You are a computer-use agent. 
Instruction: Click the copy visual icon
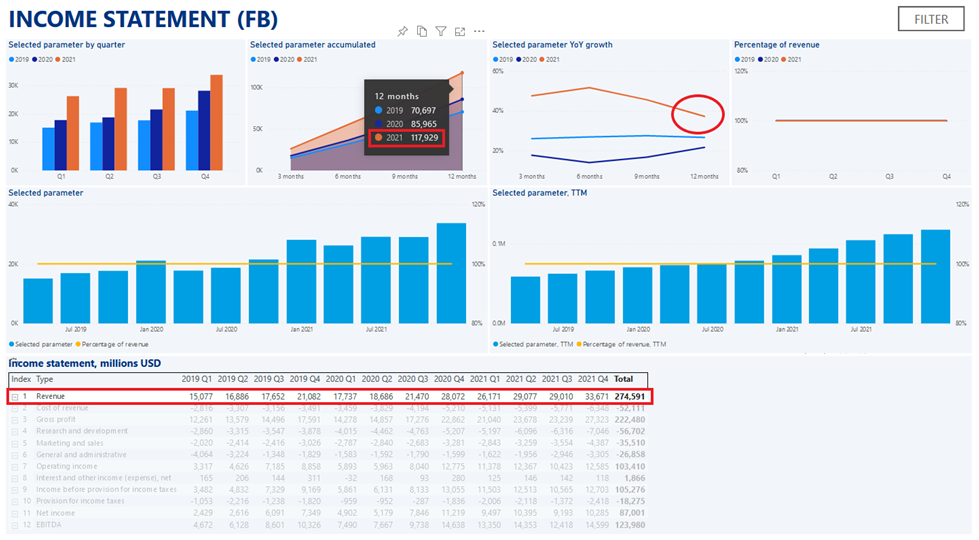(422, 32)
